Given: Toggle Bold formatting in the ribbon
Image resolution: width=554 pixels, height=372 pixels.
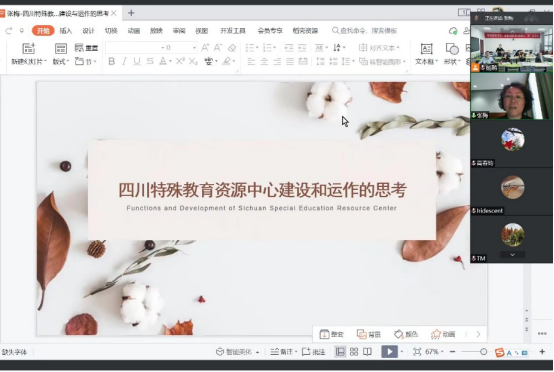Looking at the screenshot, I should (x=111, y=61).
